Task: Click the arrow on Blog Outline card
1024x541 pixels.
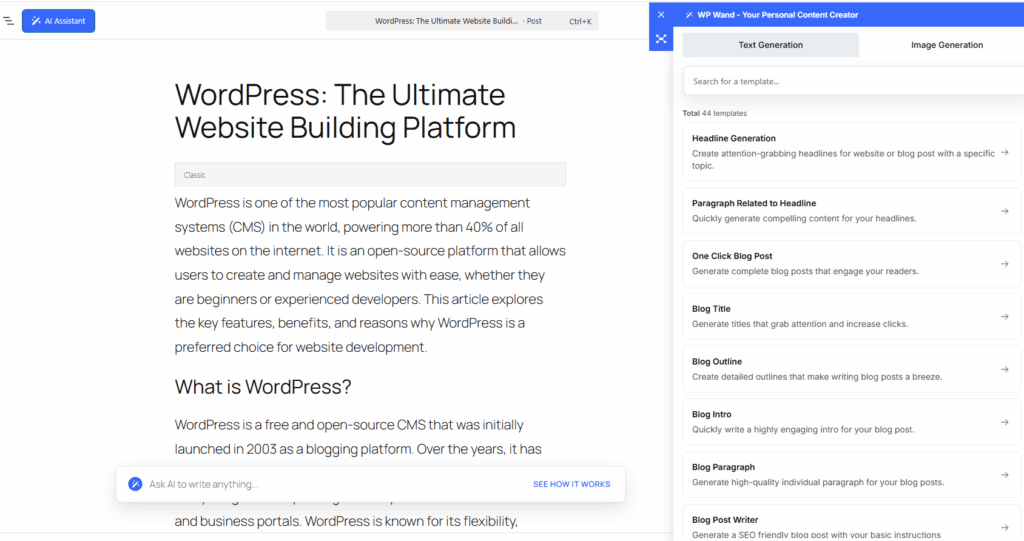Action: point(1005,369)
